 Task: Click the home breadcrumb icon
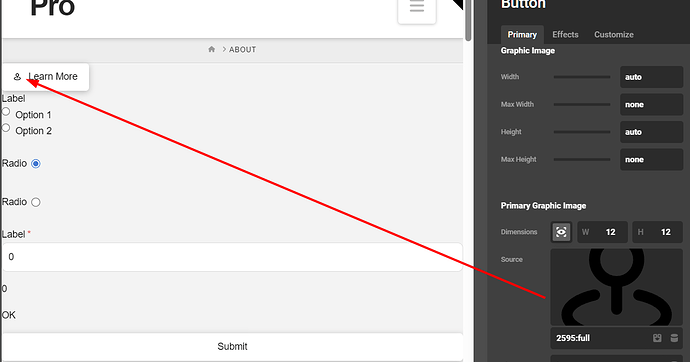click(212, 49)
